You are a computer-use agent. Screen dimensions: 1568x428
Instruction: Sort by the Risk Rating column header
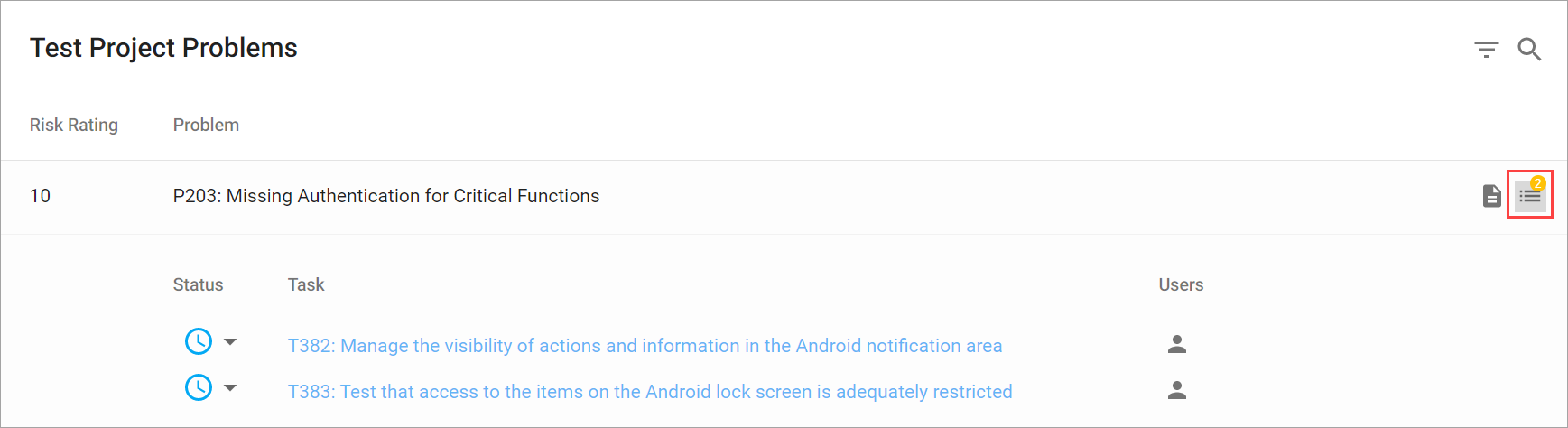click(74, 125)
